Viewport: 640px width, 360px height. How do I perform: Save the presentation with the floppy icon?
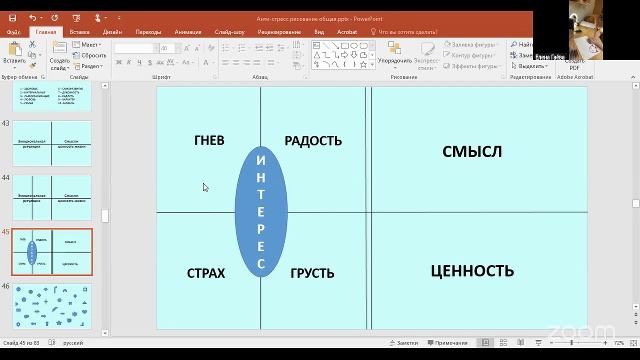coord(13,18)
